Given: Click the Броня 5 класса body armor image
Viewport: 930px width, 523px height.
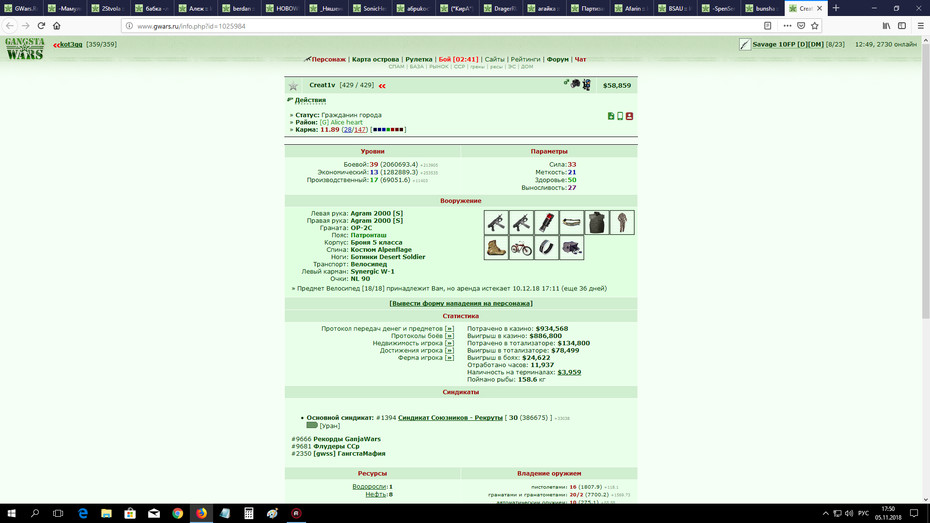Looking at the screenshot, I should [x=597, y=222].
